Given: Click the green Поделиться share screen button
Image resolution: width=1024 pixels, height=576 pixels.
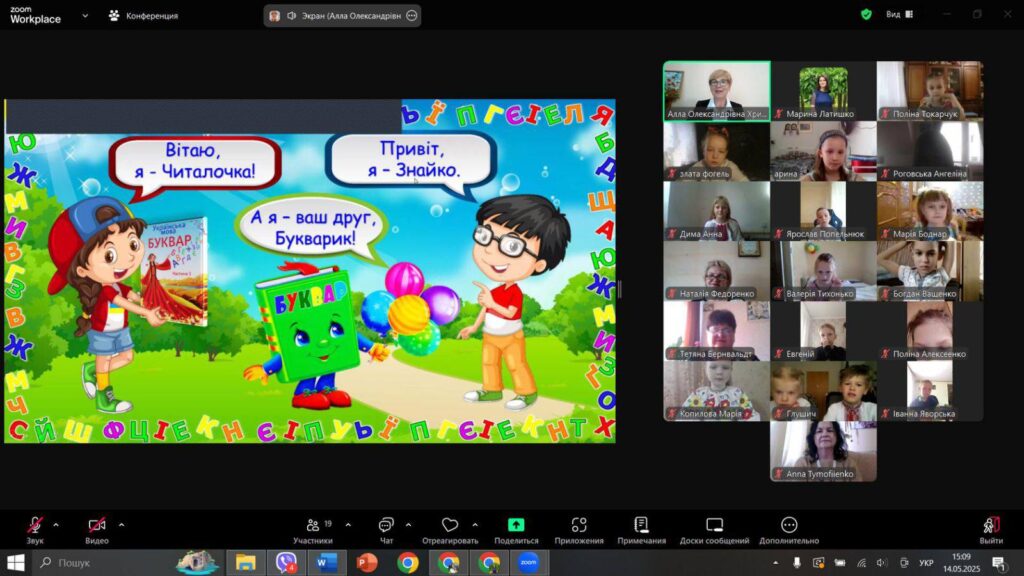Looking at the screenshot, I should click(516, 530).
